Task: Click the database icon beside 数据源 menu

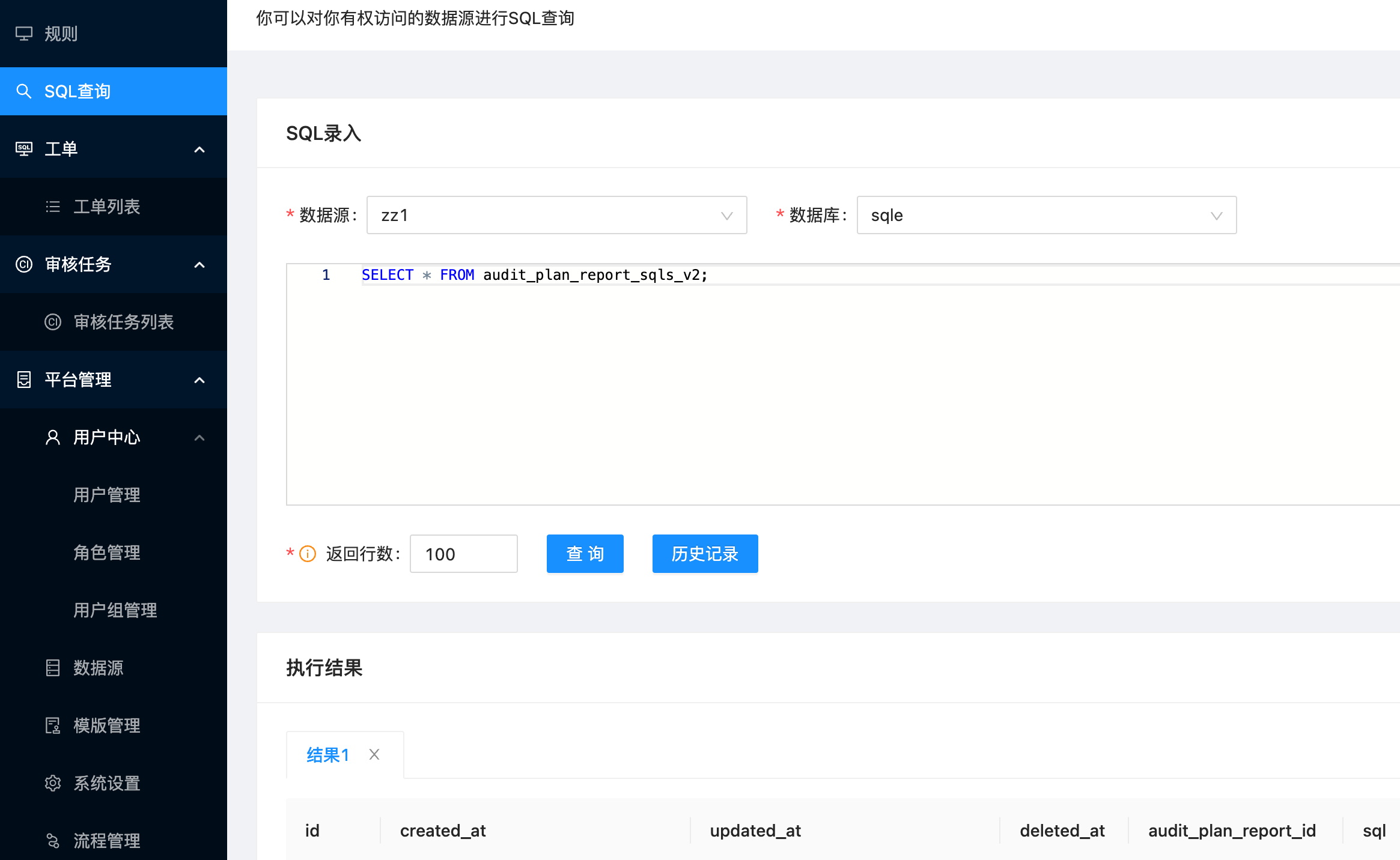Action: (x=53, y=668)
